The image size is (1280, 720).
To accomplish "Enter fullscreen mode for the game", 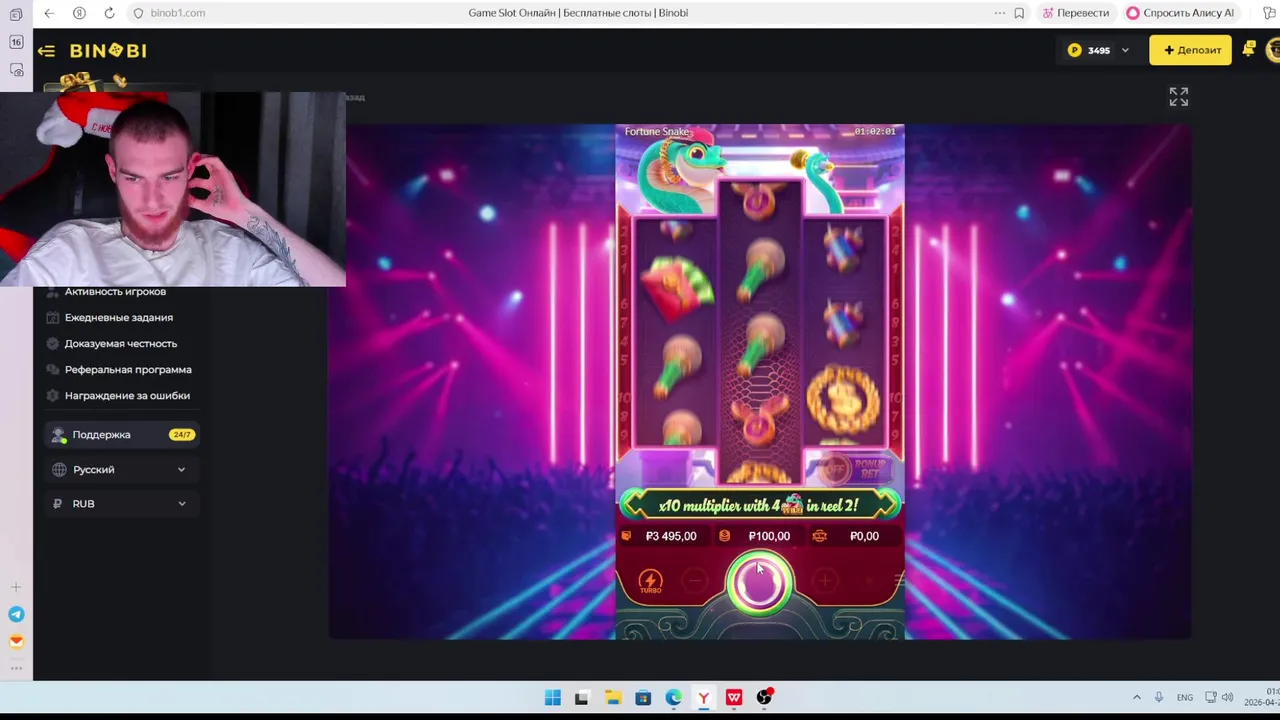I will (1179, 97).
